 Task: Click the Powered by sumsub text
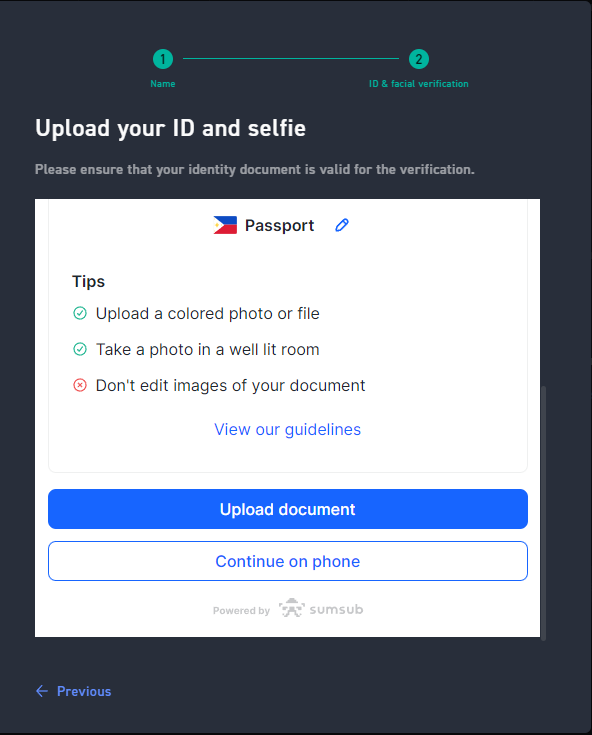288,610
